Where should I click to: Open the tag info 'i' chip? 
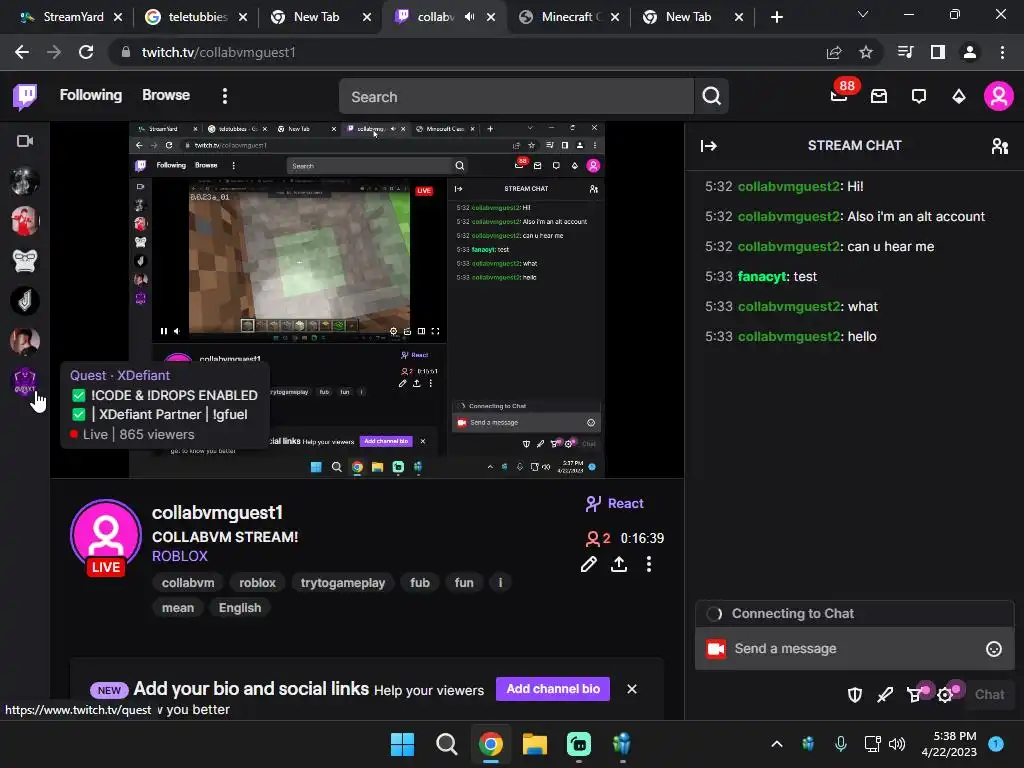(x=500, y=583)
